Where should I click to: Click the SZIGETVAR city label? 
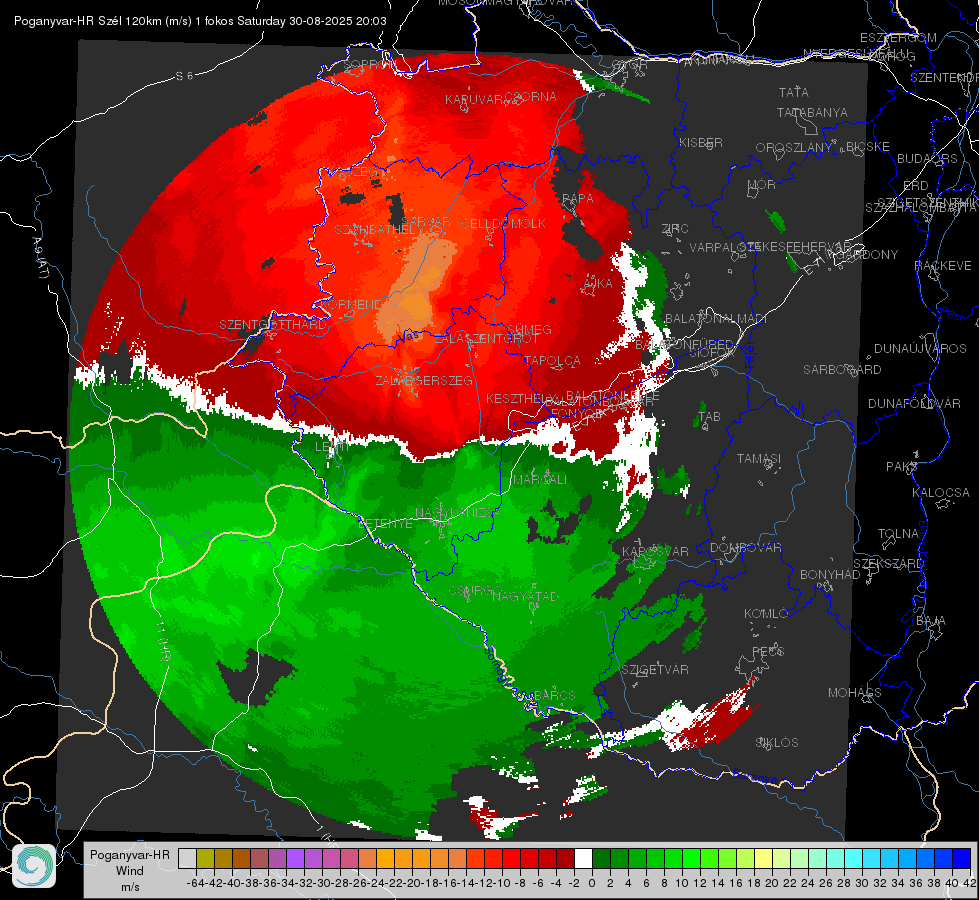(655, 670)
